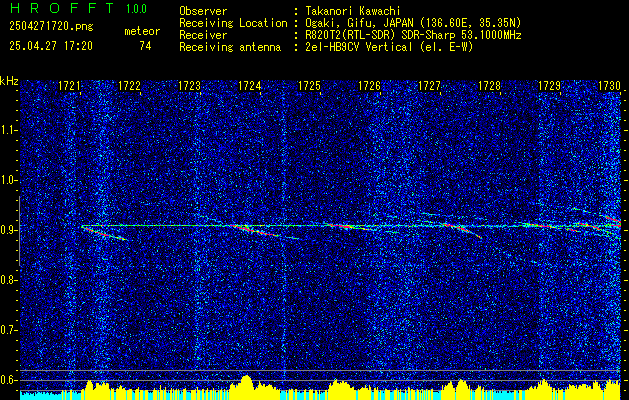
Task: Click the Receiving Location label
Action: click(x=233, y=23)
